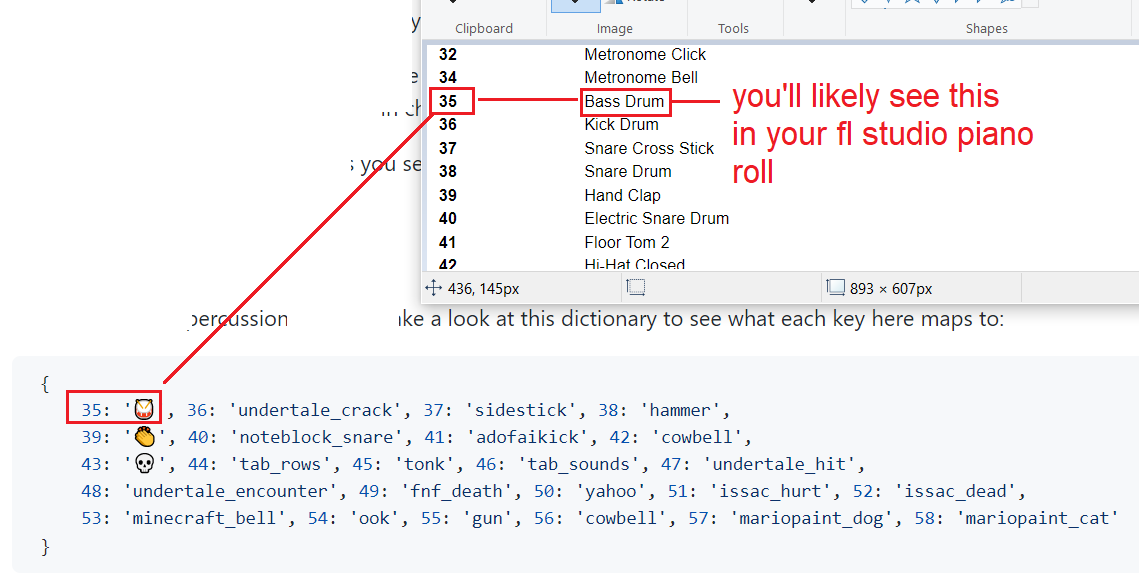Image resolution: width=1139 pixels, height=587 pixels.
Task: Open the Shapes gallery scroll arrow
Action: click(1030, 3)
